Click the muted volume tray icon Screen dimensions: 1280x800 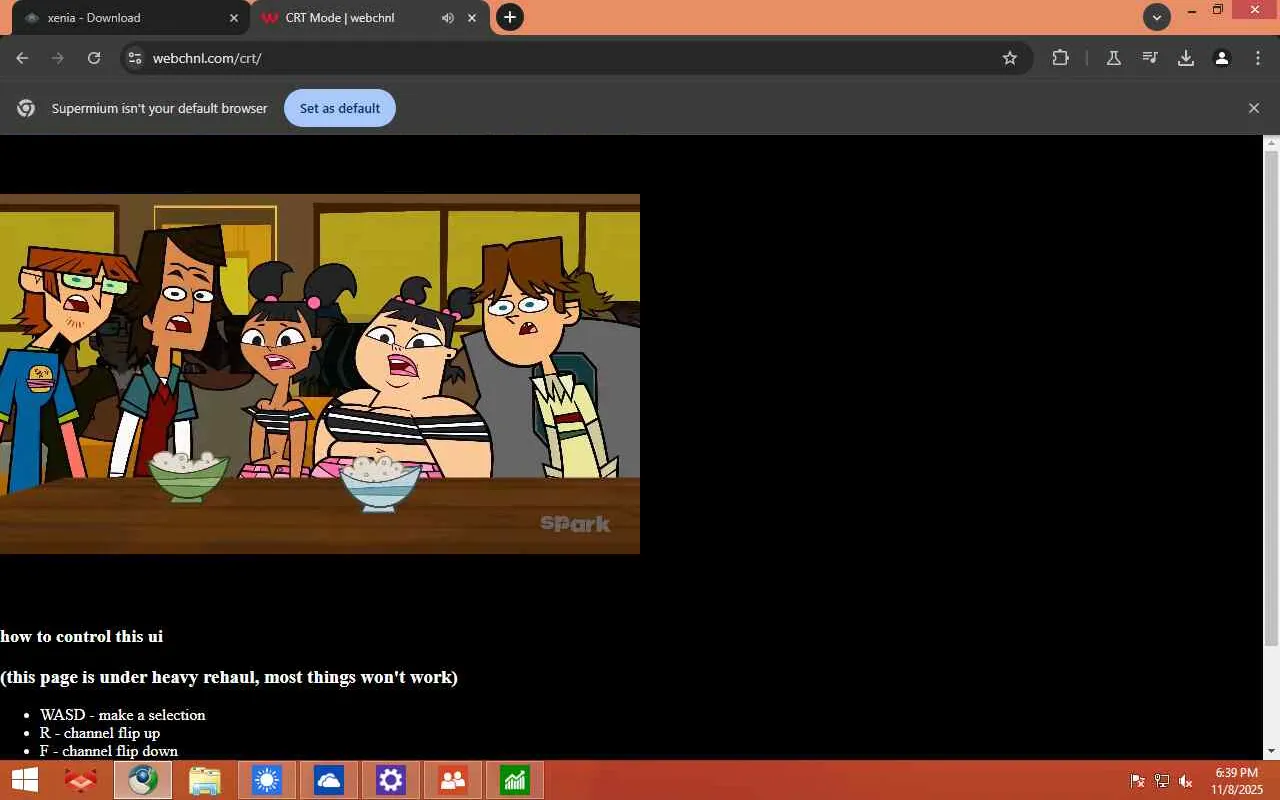1186,781
